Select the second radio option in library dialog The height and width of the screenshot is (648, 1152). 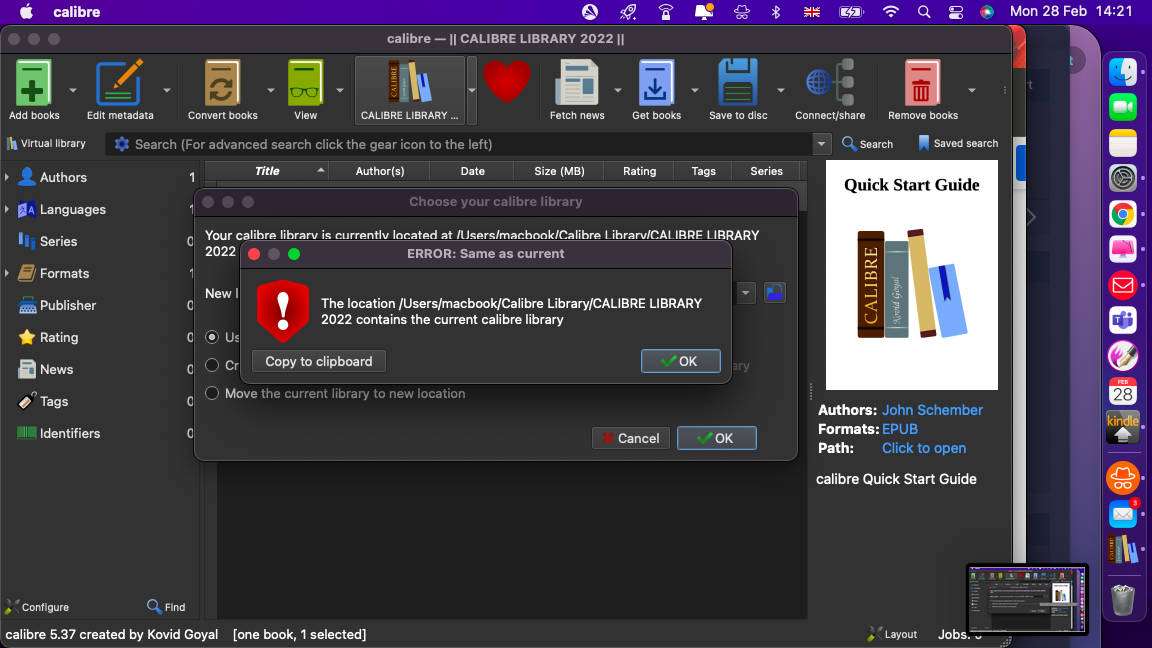[x=212, y=365]
